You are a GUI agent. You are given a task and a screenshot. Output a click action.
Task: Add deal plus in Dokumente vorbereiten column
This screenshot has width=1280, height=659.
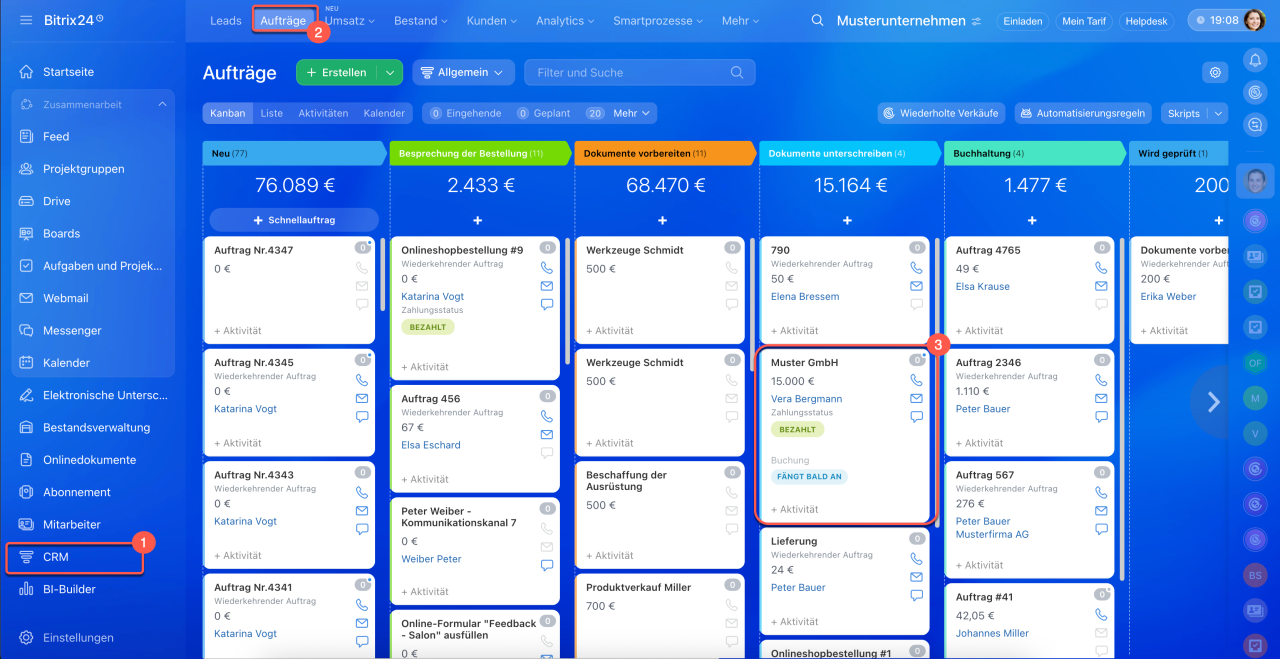point(662,220)
